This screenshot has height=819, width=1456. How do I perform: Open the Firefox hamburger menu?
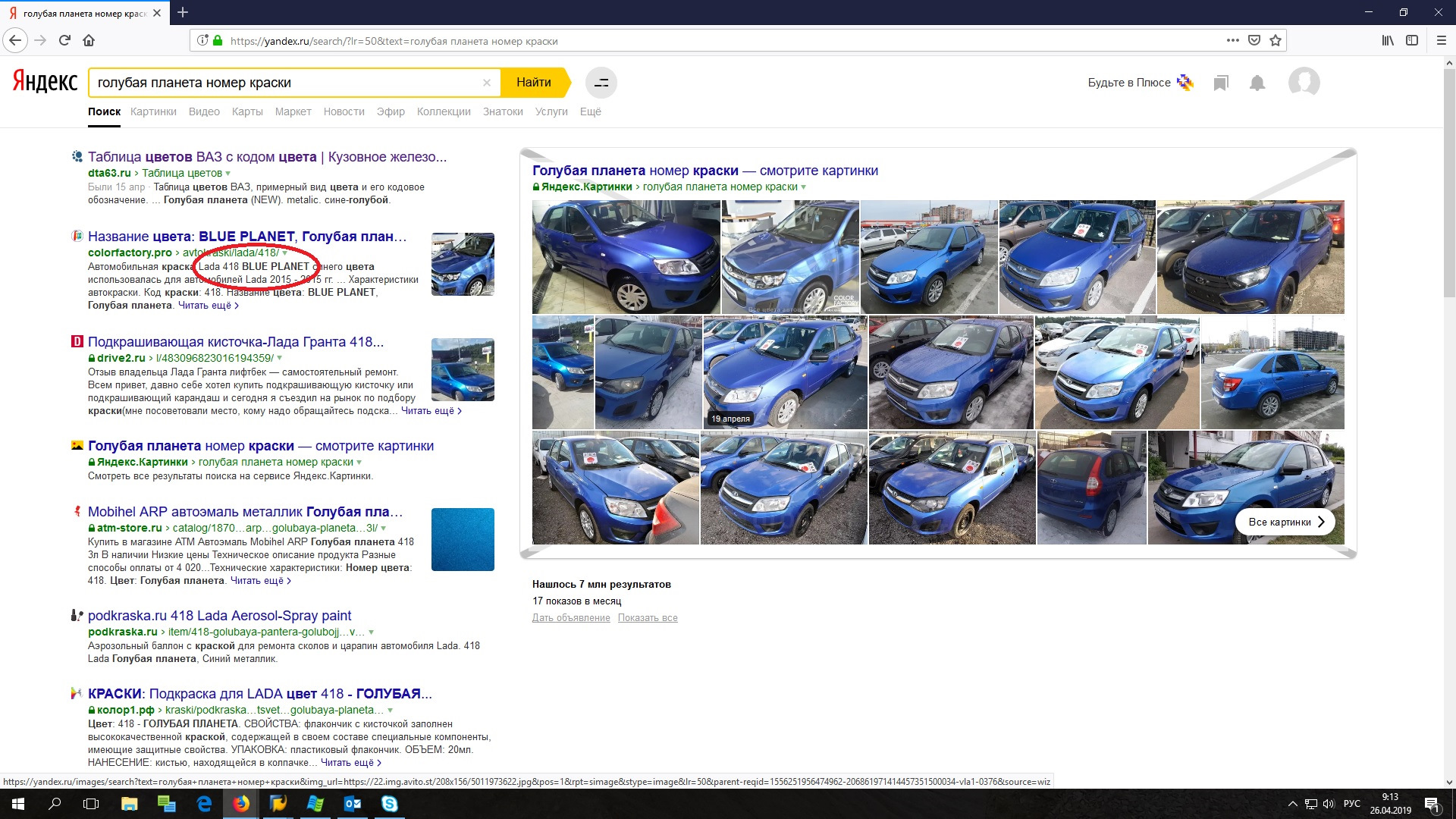1442,40
